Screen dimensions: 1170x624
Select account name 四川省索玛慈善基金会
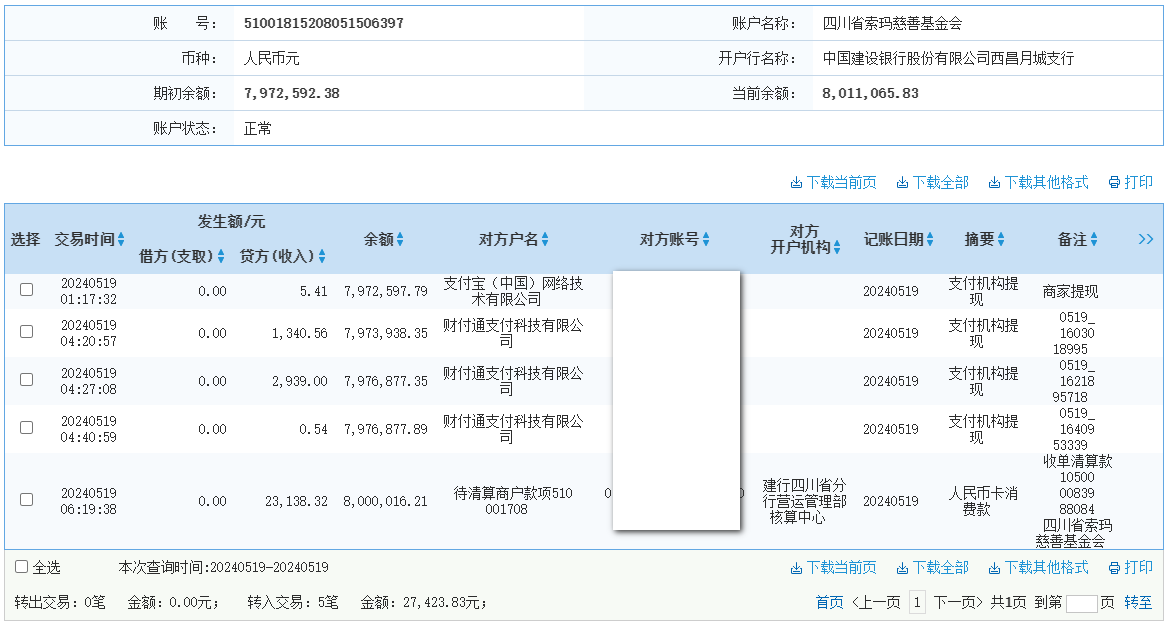(x=892, y=23)
